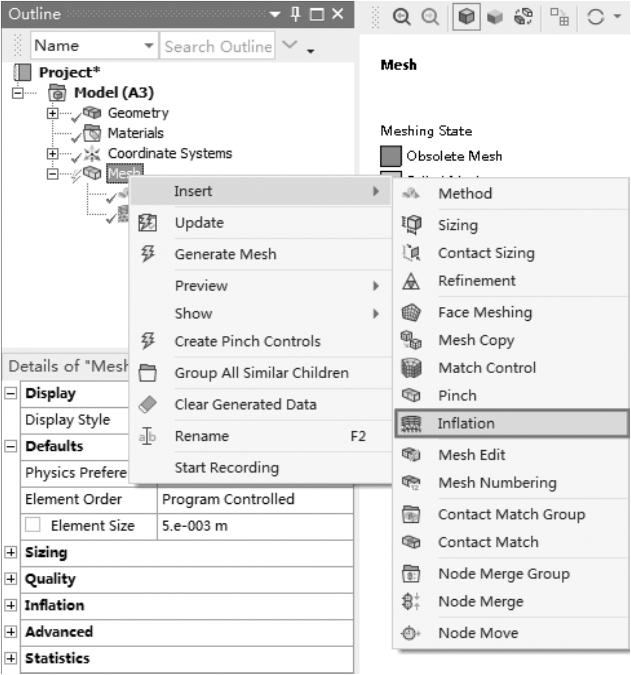Image resolution: width=631 pixels, height=675 pixels.
Task: Click the zoom in magnifier icon
Action: (401, 16)
